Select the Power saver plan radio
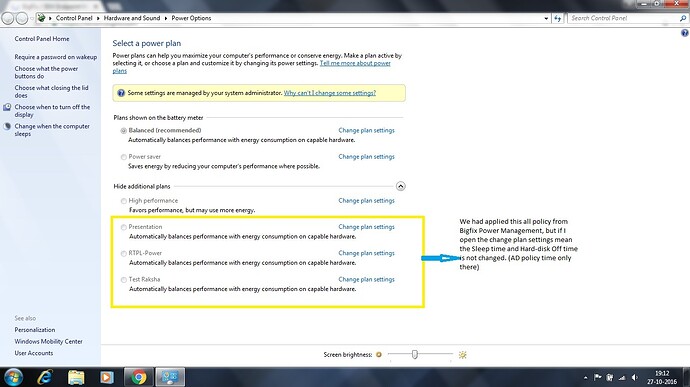This screenshot has height=387, width=690. click(124, 157)
